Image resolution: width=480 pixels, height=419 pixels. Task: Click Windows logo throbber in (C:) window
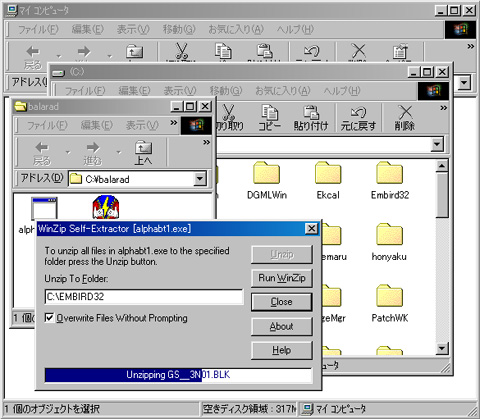click(433, 91)
